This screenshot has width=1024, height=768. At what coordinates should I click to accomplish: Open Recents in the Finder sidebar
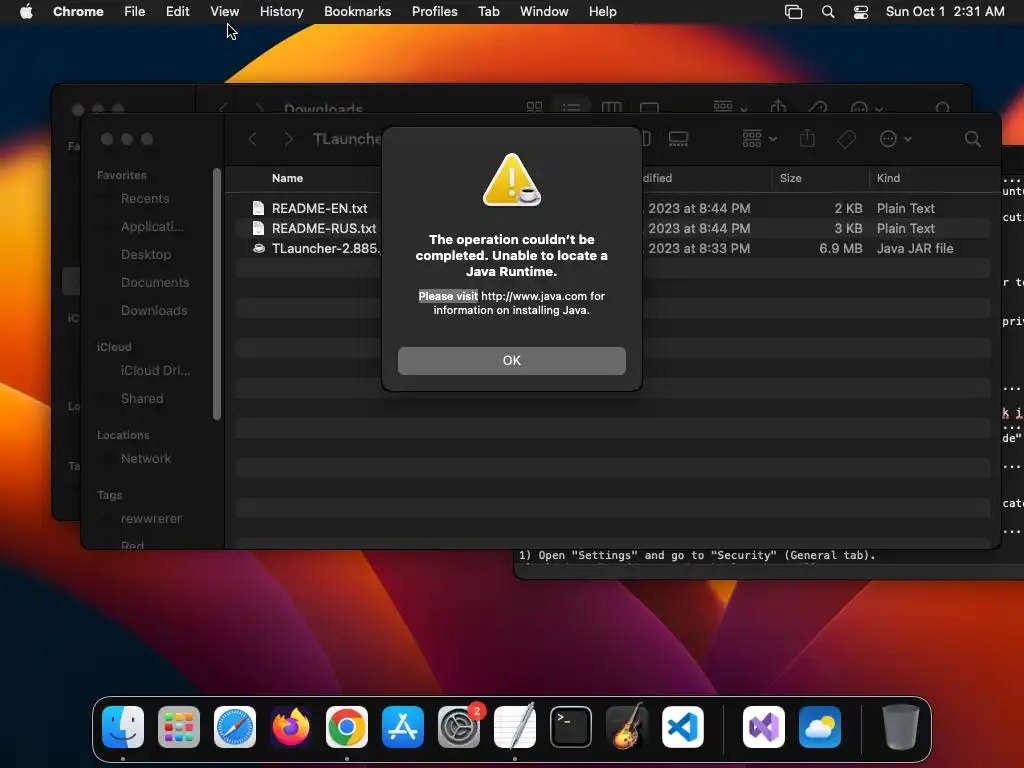point(145,199)
